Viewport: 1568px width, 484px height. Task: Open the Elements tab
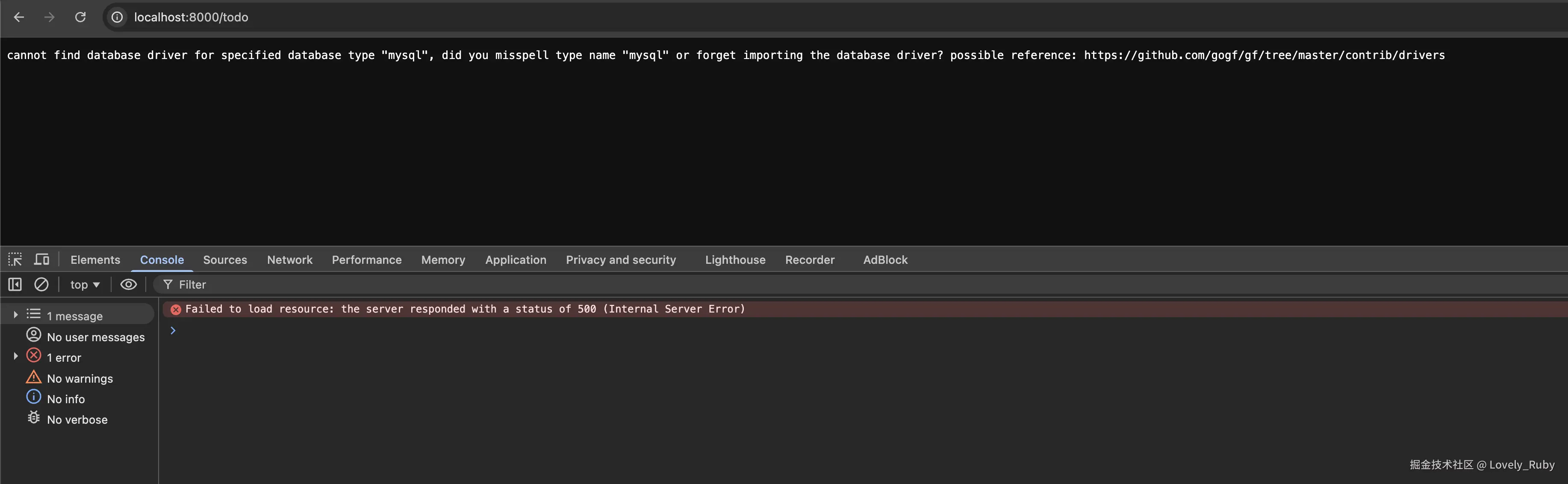(95, 260)
